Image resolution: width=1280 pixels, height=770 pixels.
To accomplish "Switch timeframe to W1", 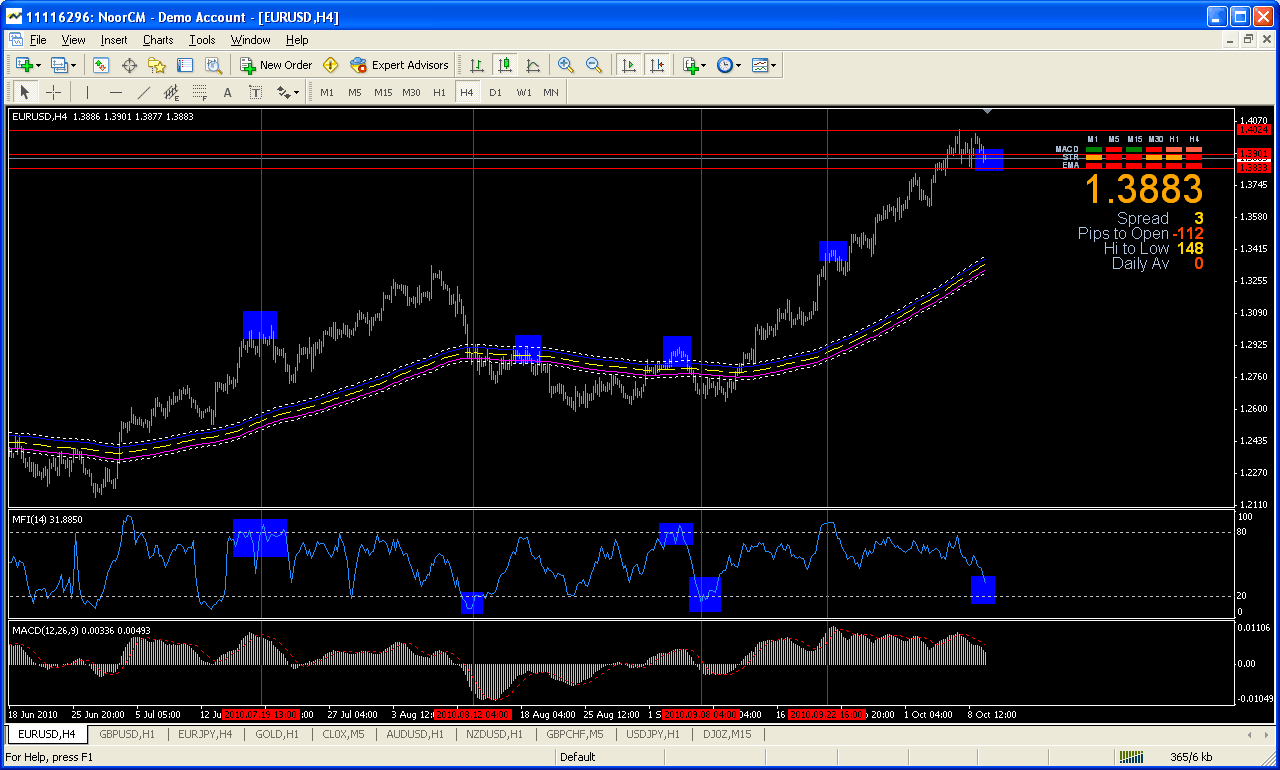I will (524, 92).
